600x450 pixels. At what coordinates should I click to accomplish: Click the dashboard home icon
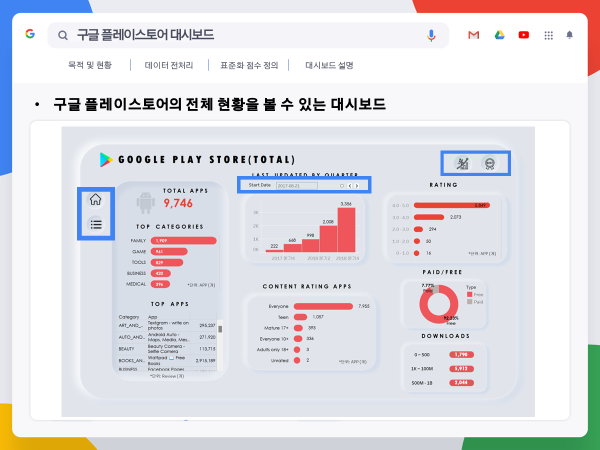coord(95,199)
